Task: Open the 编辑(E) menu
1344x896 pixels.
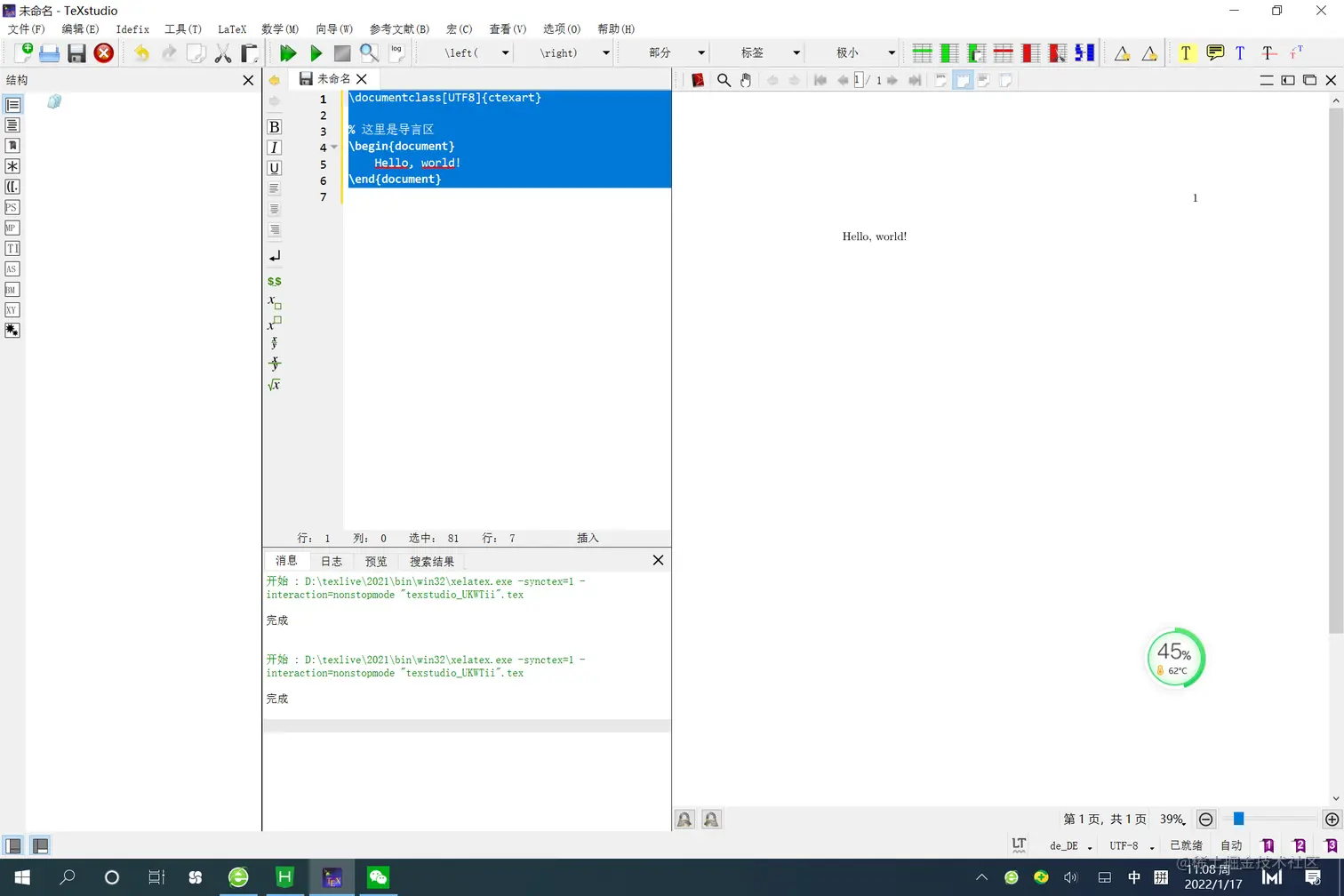Action: click(80, 29)
